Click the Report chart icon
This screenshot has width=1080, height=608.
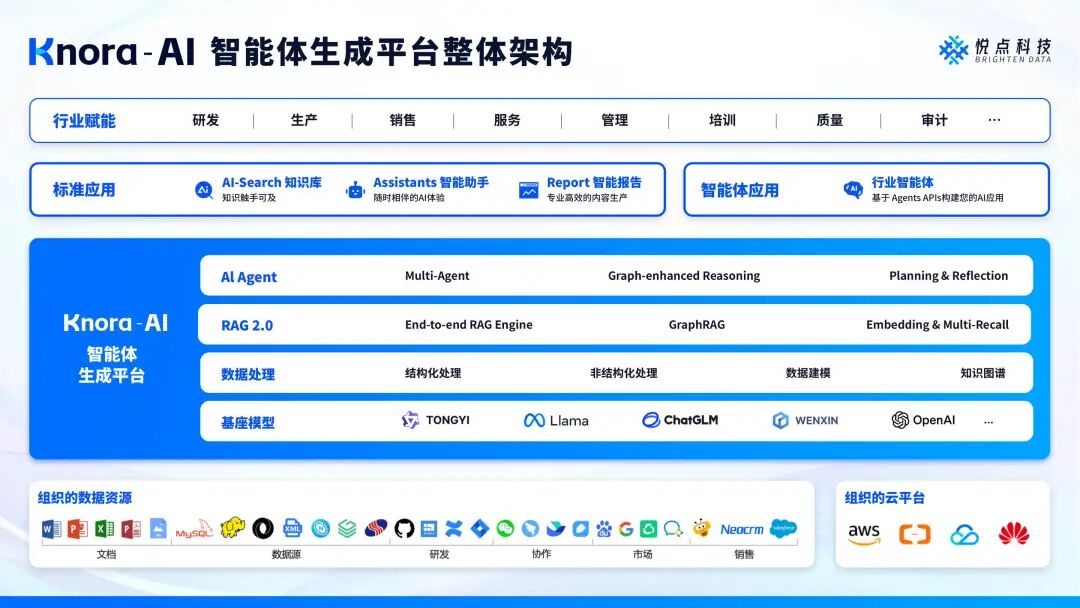(x=528, y=190)
